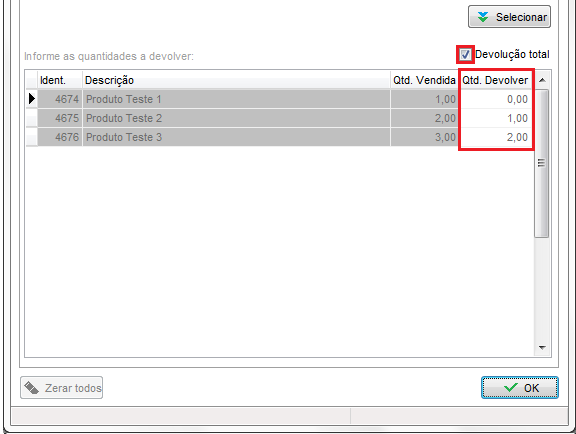Edit Qtd. Devolver for Produto Teste 3
576x434 pixels.
[x=495, y=137]
